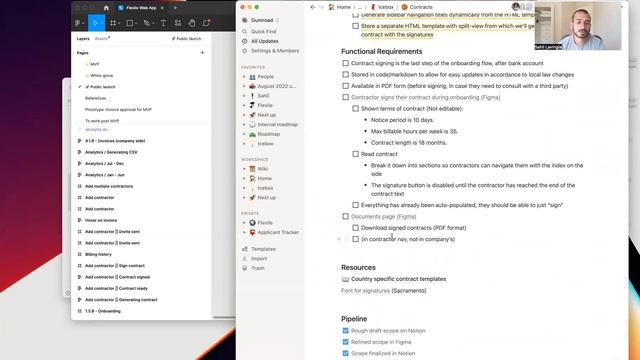This screenshot has height=360, width=640.
Task: Select the Text tool in Figma
Action: pos(163,23)
